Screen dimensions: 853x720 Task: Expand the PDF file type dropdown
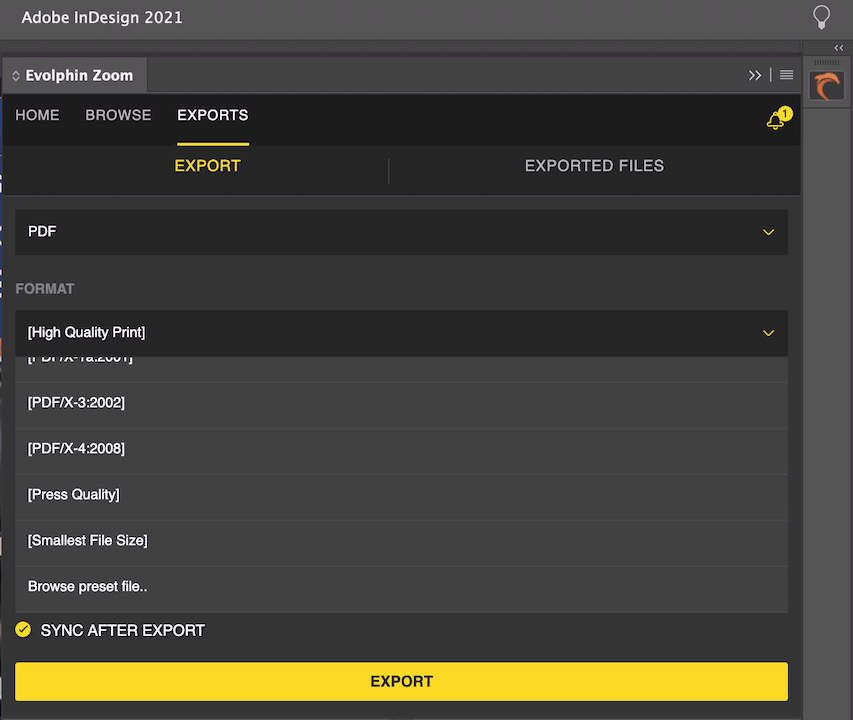coord(768,232)
